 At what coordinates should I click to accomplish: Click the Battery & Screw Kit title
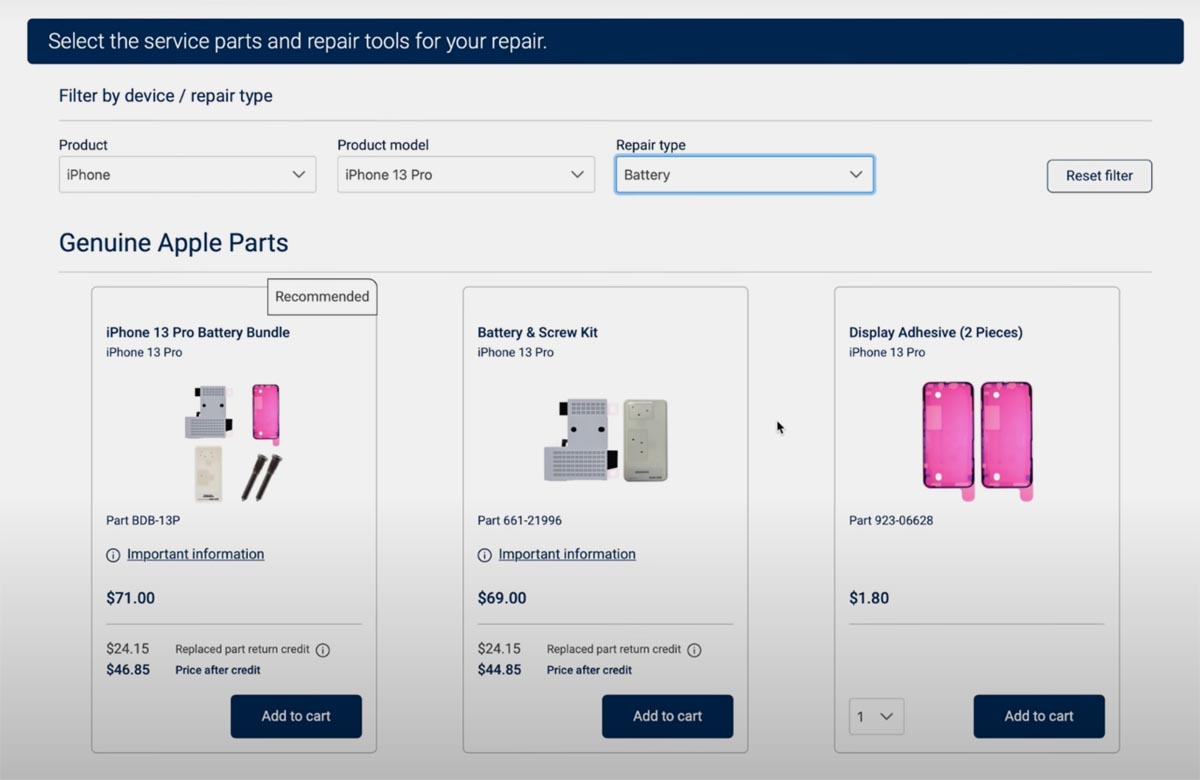point(538,332)
